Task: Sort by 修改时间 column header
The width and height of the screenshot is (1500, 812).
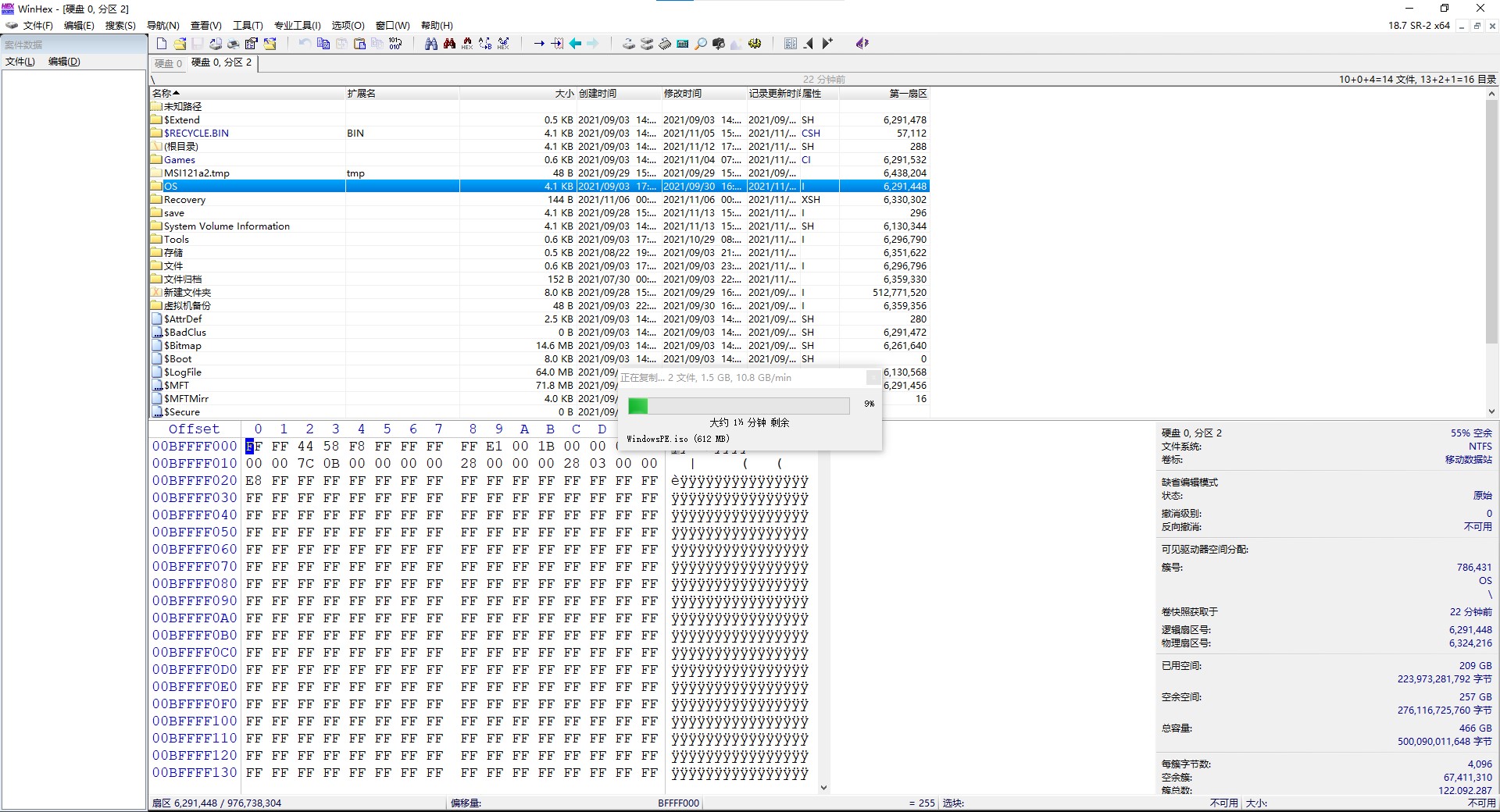Action: tap(704, 94)
